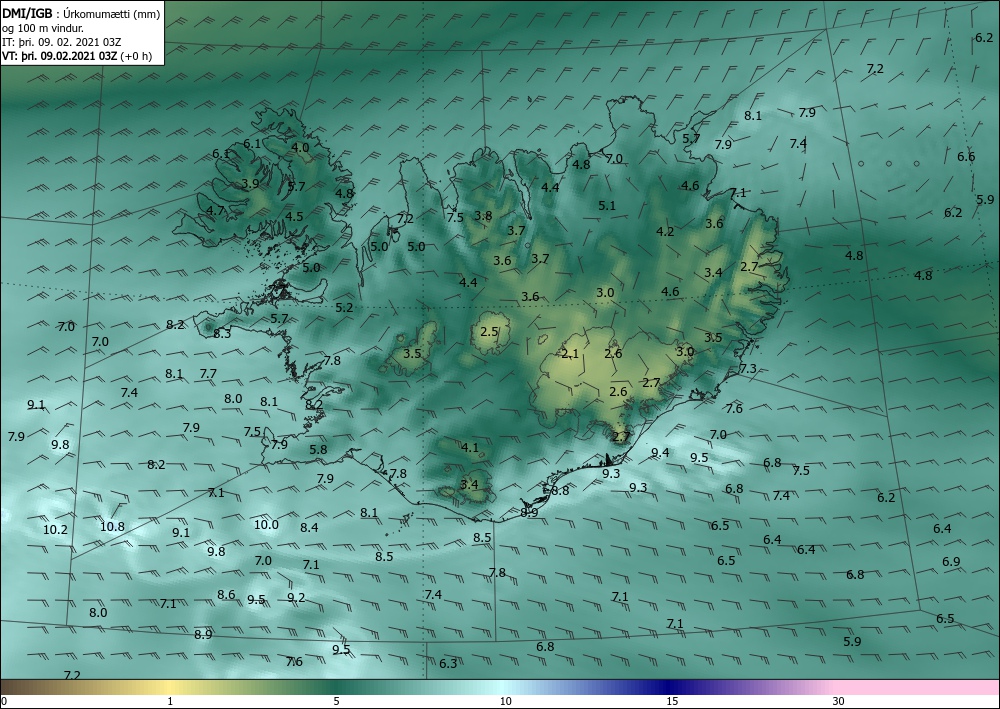Click the 4.1 value in south Iceland

[x=470, y=448]
